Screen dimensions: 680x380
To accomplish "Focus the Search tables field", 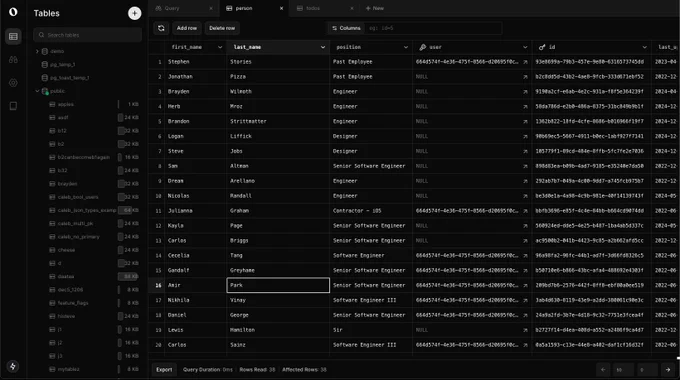I will point(88,35).
